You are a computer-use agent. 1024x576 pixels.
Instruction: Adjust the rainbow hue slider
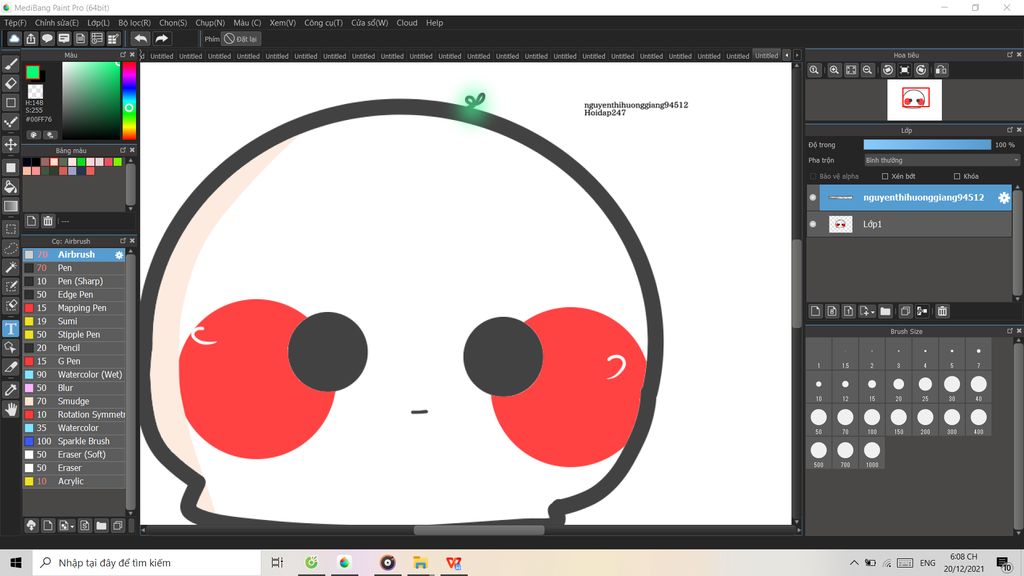pyautogui.click(x=129, y=101)
